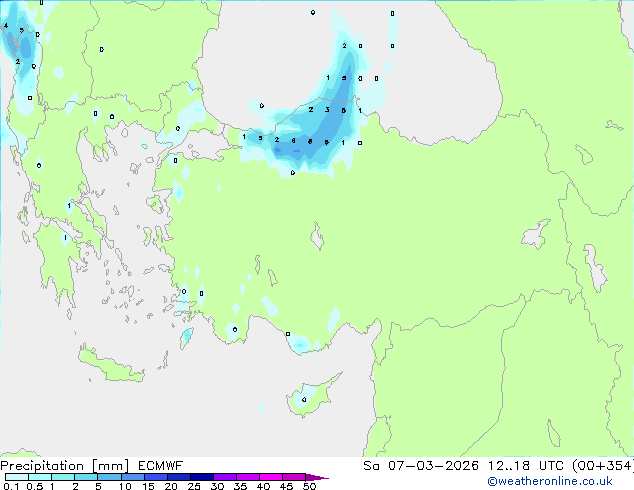Click the '12..18 UTC' time range text
Screen dimensions: 634x490
click(525, 466)
